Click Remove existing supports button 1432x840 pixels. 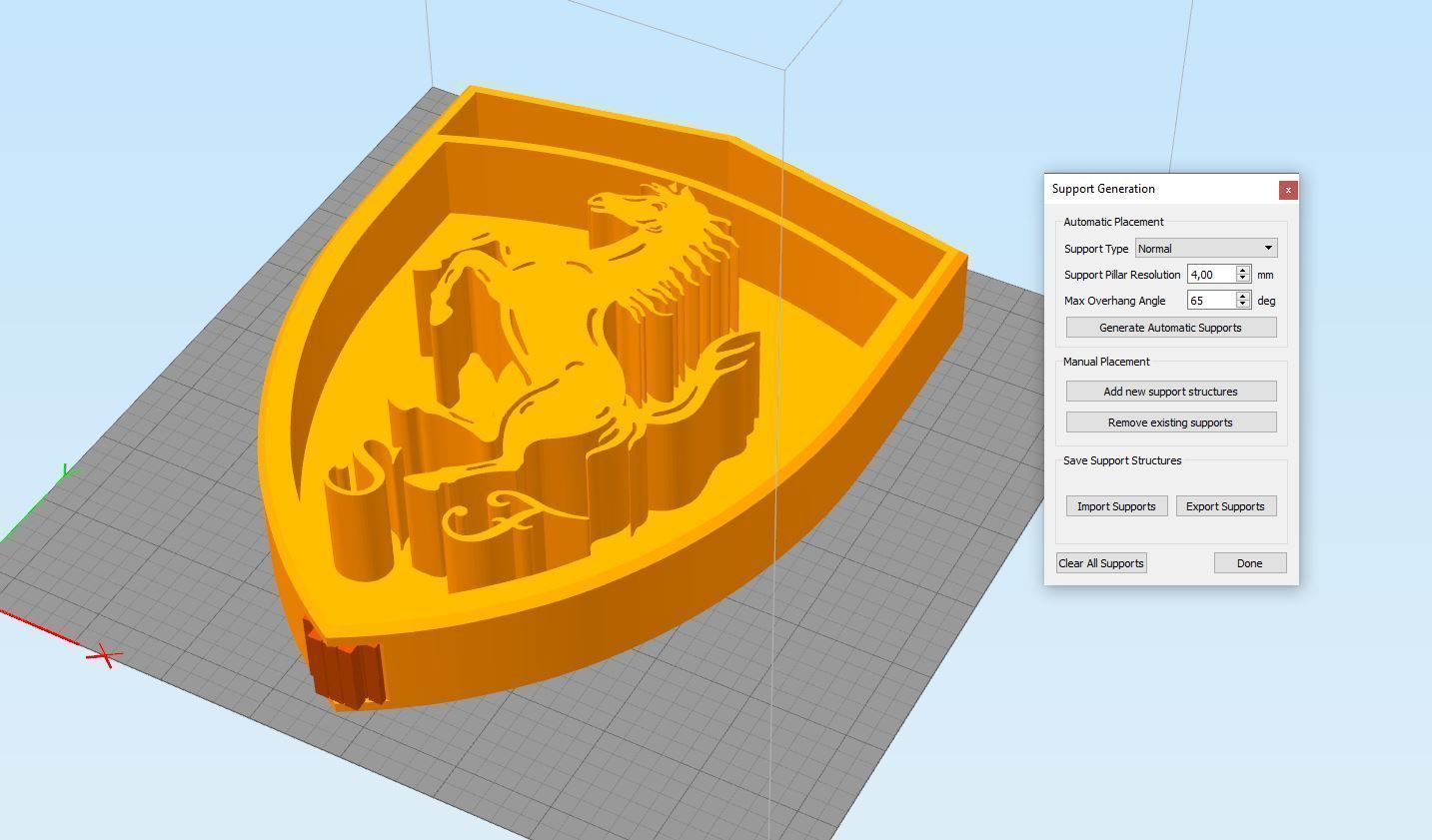click(x=1171, y=422)
